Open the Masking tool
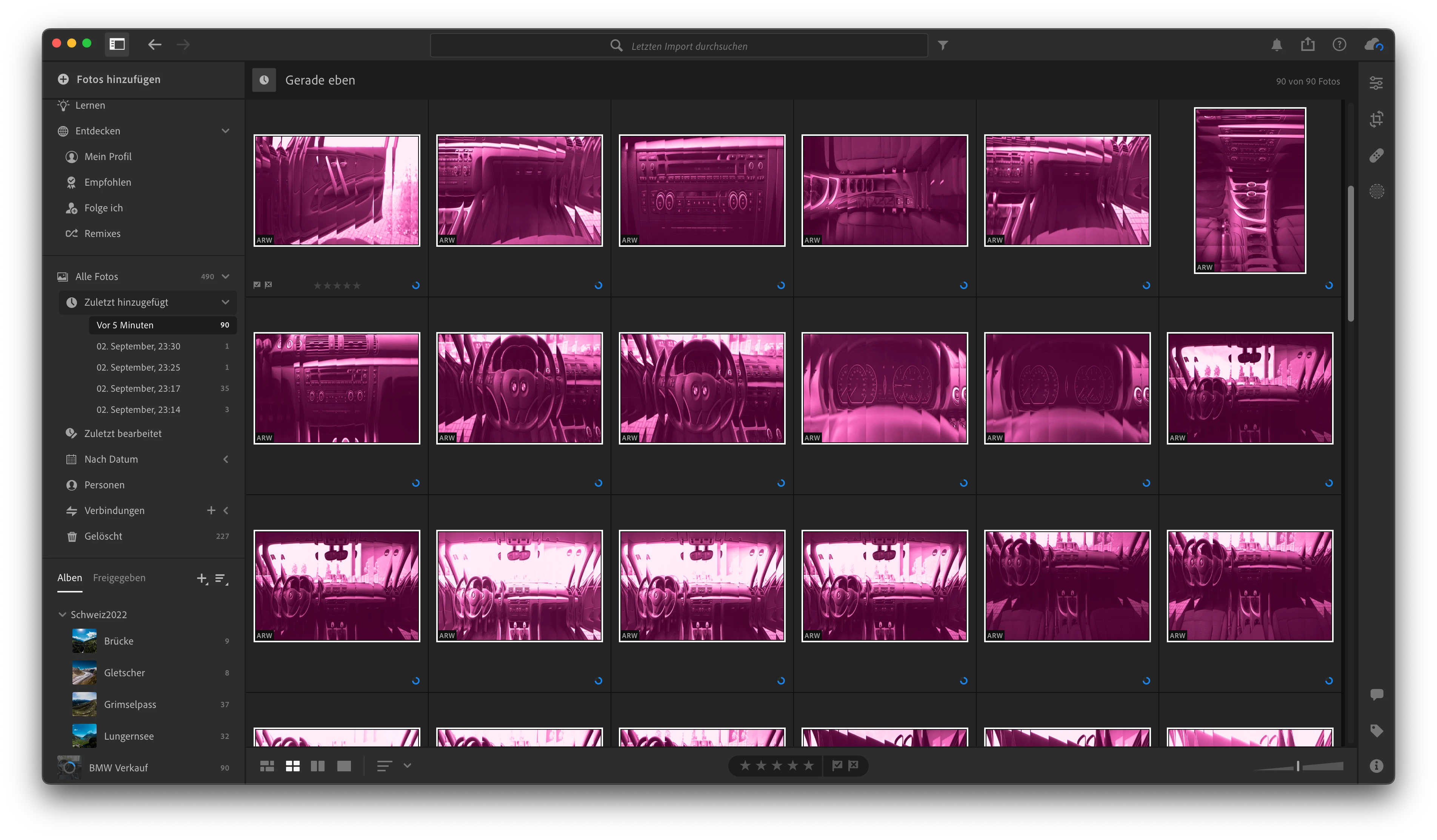 click(x=1376, y=191)
